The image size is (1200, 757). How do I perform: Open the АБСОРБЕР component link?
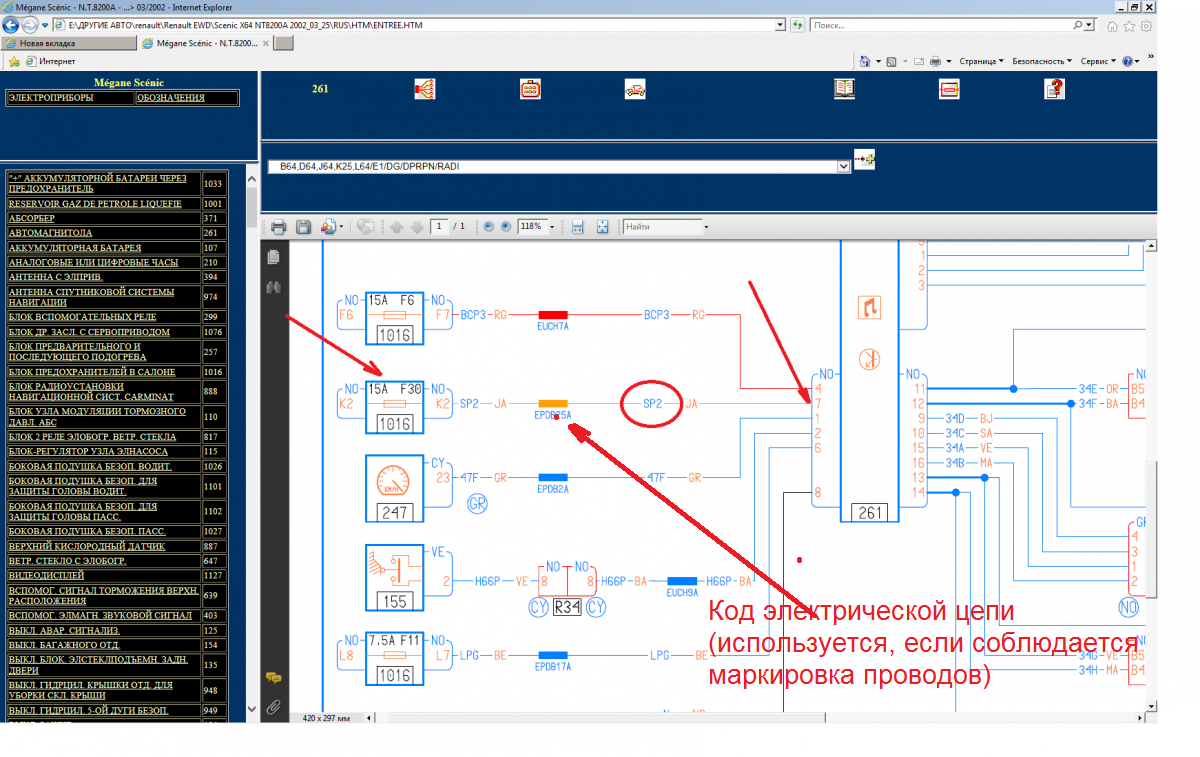coord(31,218)
